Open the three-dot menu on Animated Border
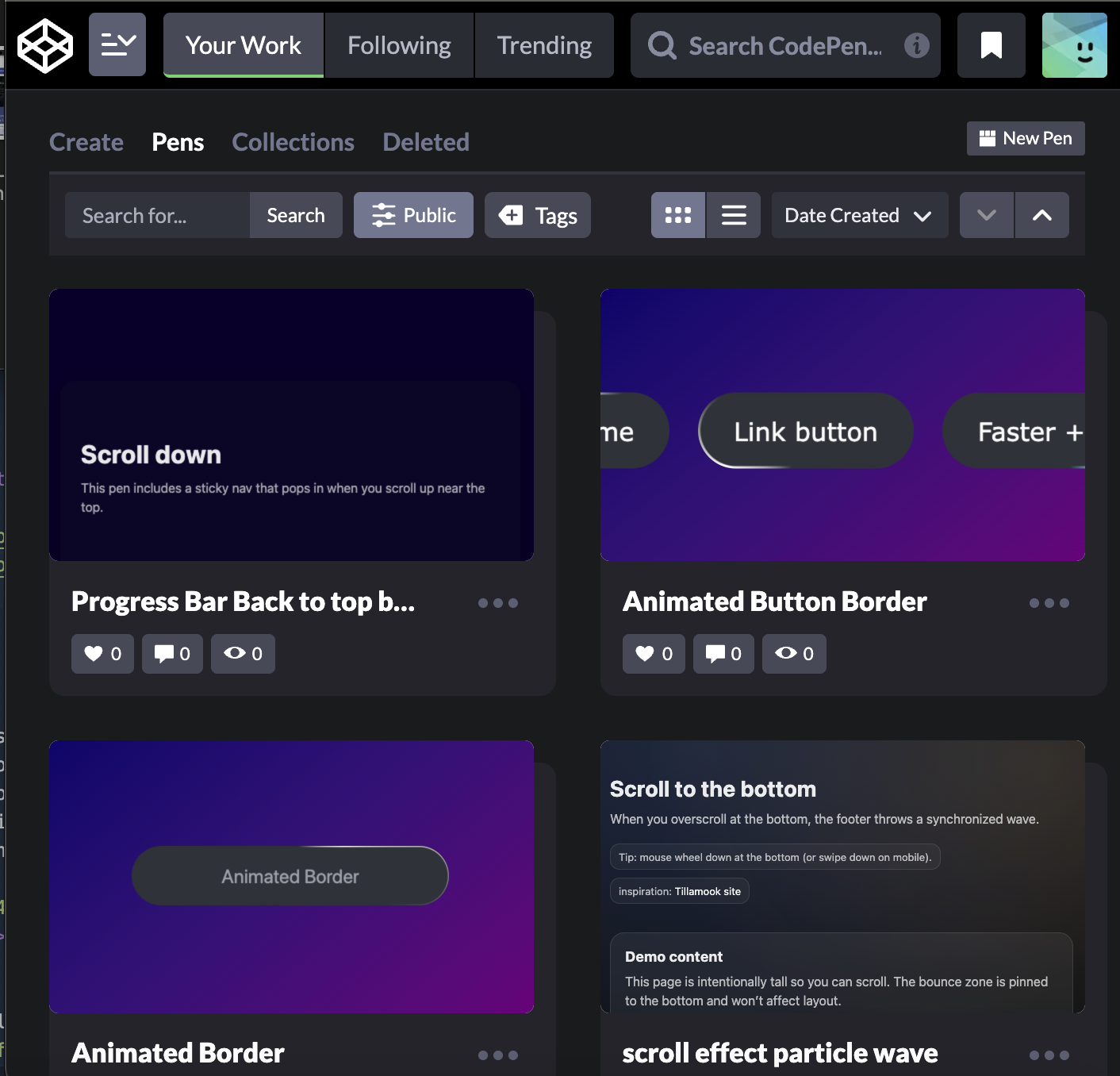The width and height of the screenshot is (1120, 1076). pyautogui.click(x=498, y=1055)
